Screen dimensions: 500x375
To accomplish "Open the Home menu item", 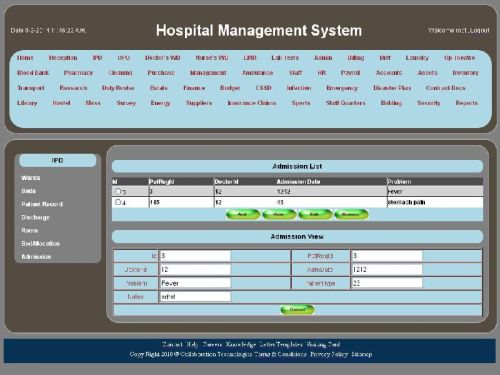I will [25, 58].
